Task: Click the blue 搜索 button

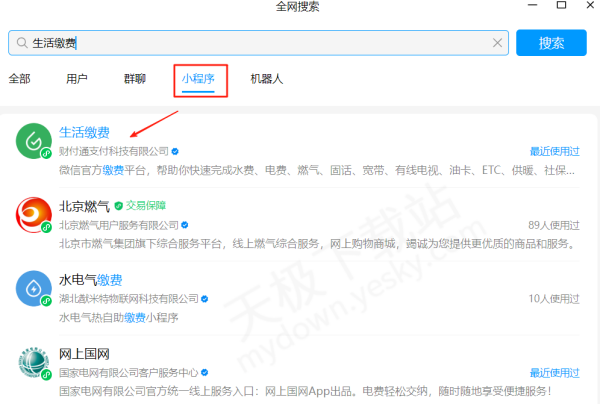Action: tap(551, 43)
